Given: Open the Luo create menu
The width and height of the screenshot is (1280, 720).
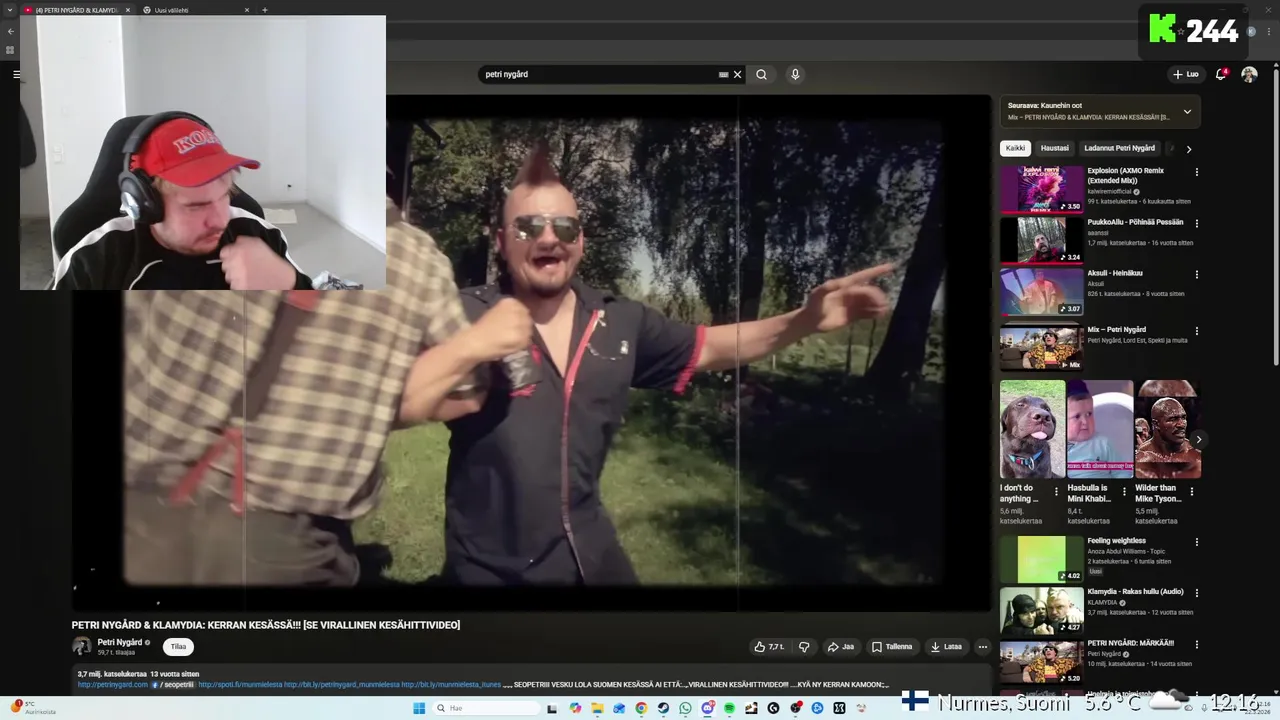Looking at the screenshot, I should (1186, 74).
